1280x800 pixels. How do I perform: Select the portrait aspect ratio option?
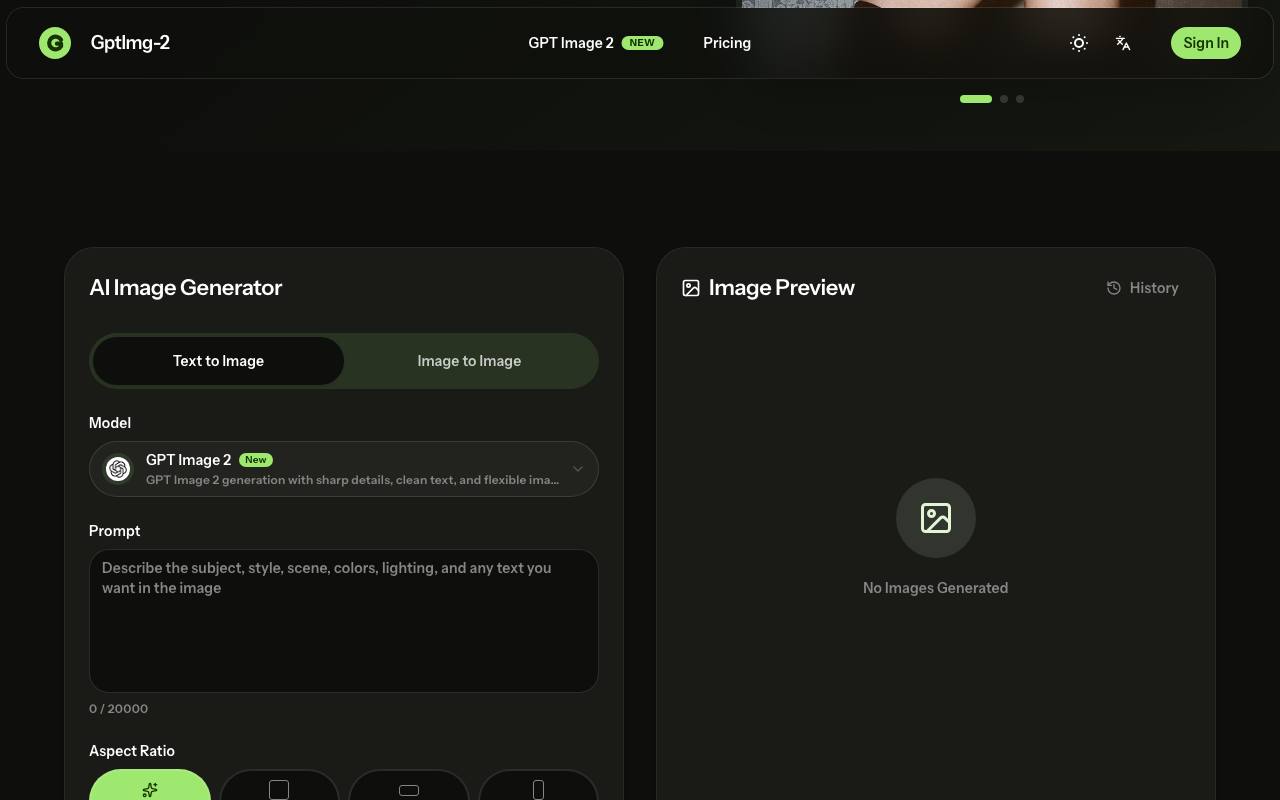[538, 787]
